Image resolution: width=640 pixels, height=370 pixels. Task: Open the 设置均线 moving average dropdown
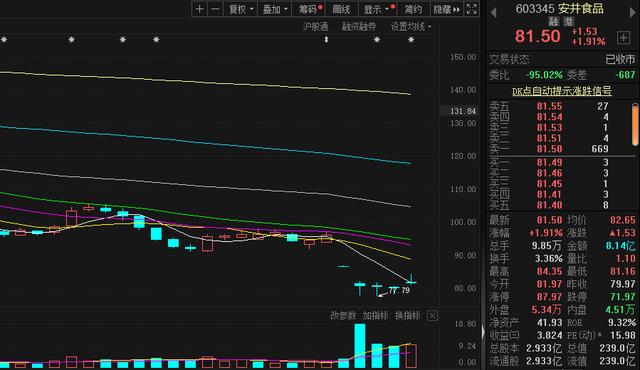tap(411, 27)
